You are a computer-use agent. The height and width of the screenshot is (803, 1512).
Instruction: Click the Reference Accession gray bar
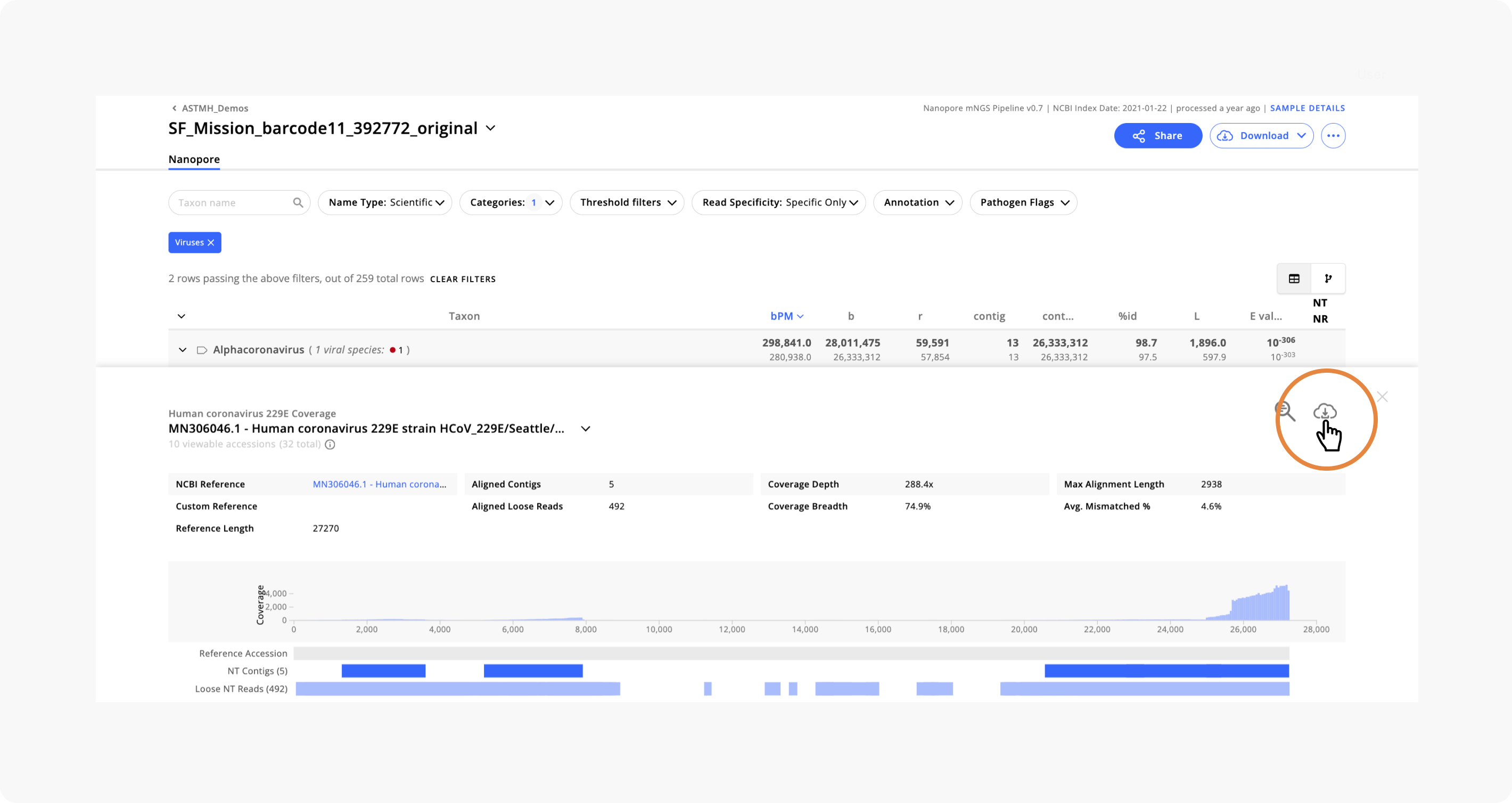click(791, 653)
